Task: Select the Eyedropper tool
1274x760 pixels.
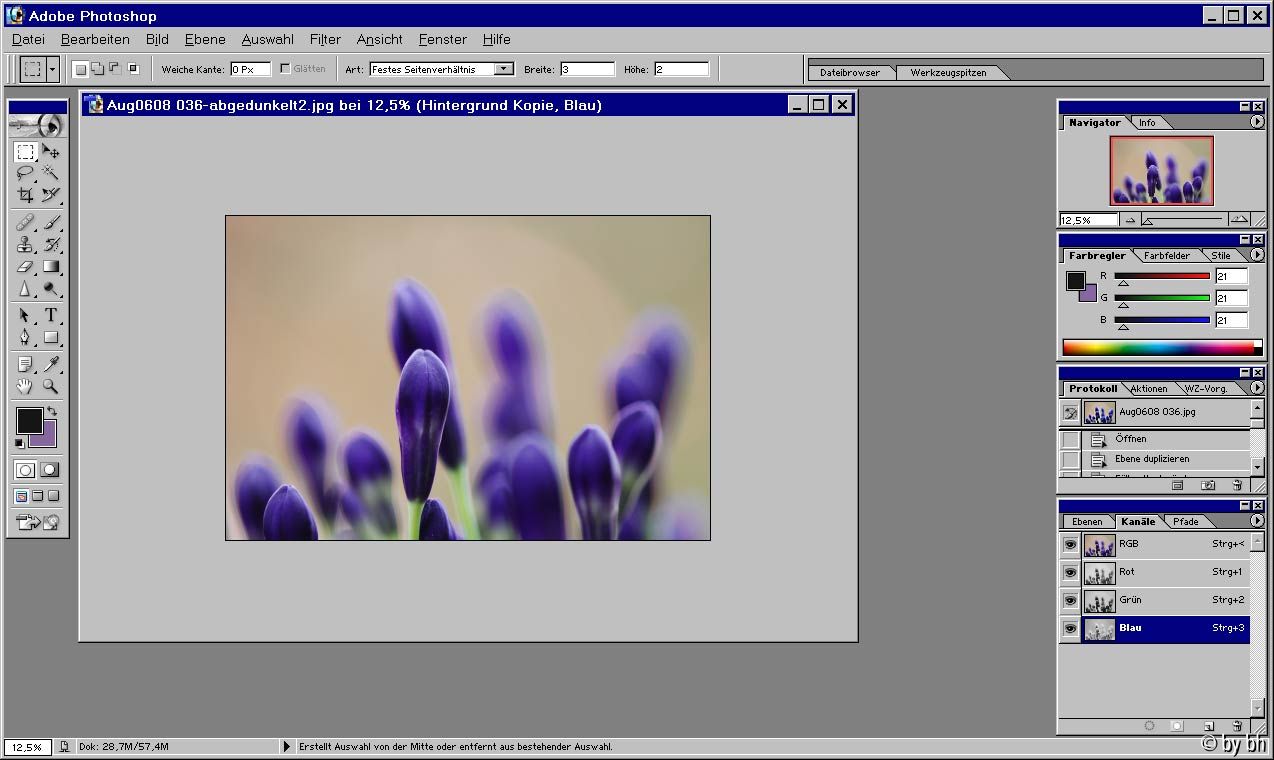Action: click(x=51, y=364)
